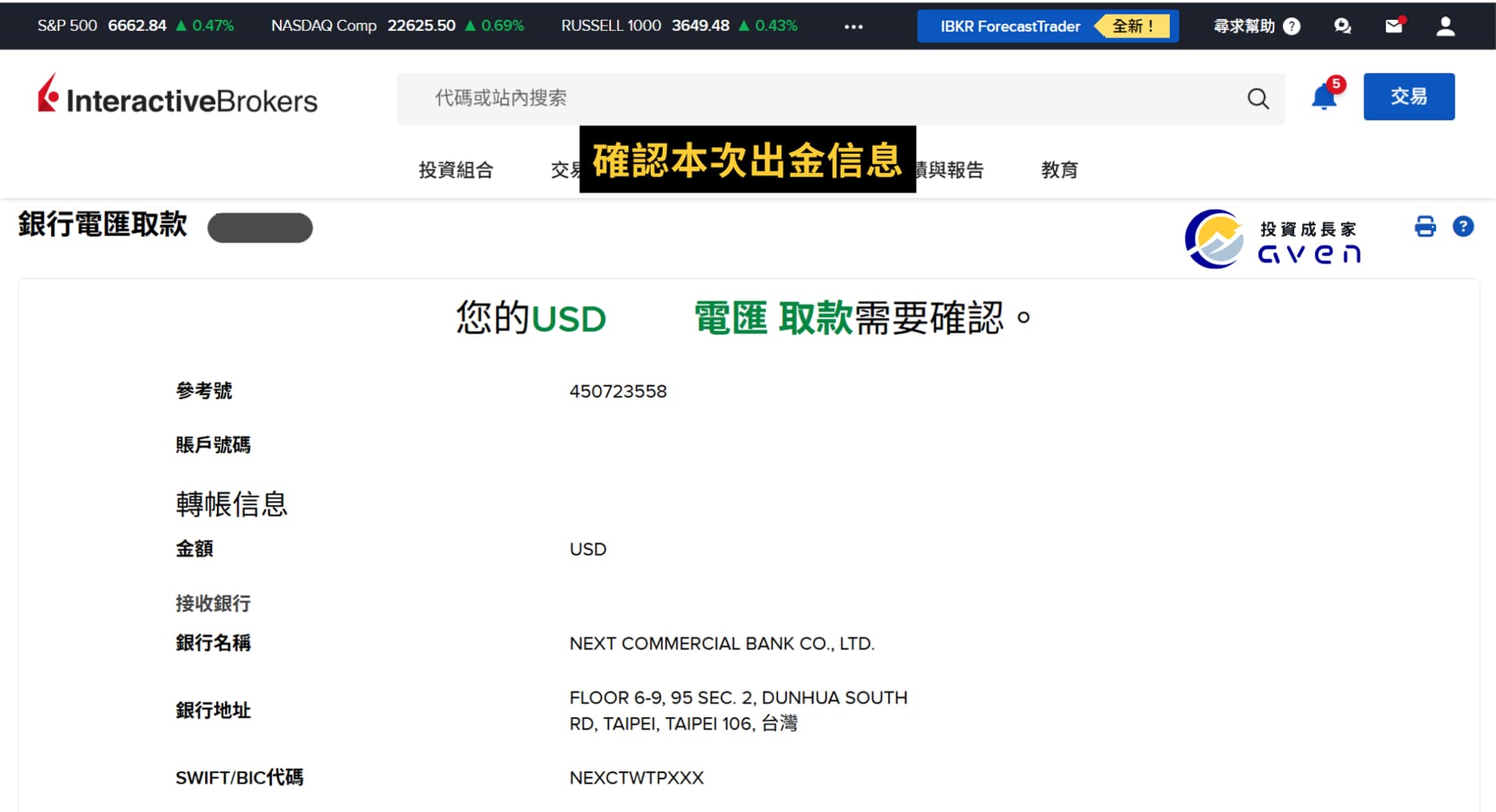Click the NASDAQ Comp index quote
The width and height of the screenshot is (1496, 812).
(x=397, y=26)
